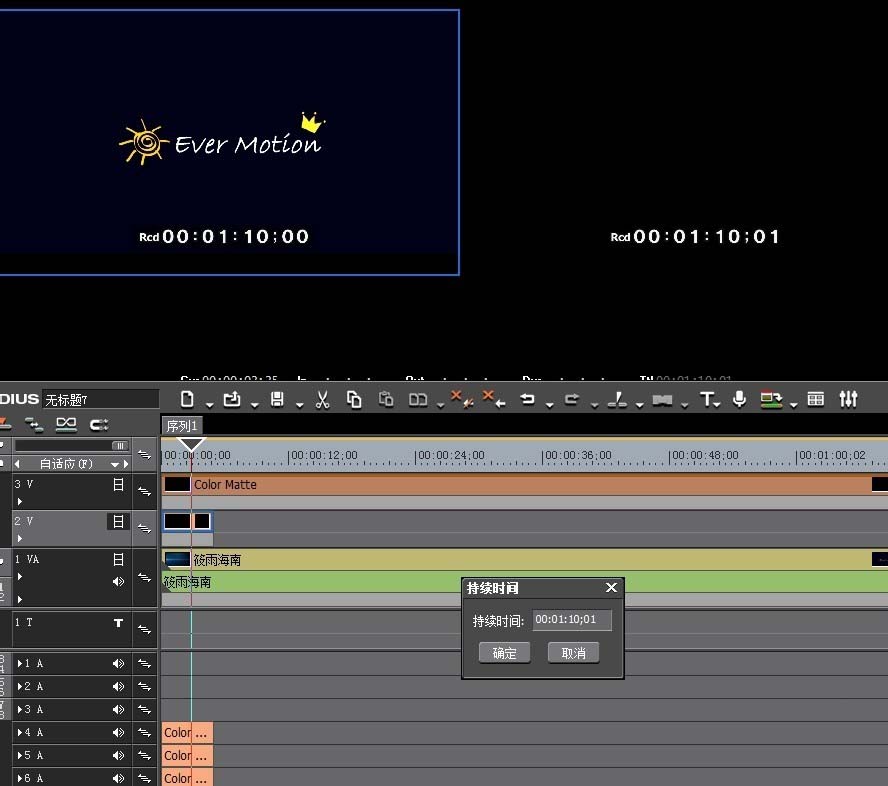Click the duration input field 00:01:10;01
Screen dimensions: 888x786
572,620
